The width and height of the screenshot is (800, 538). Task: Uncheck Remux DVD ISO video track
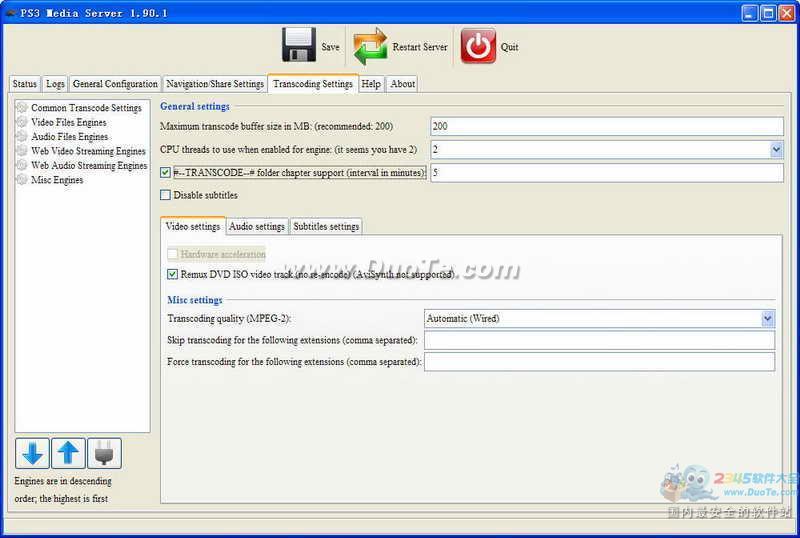pos(172,274)
